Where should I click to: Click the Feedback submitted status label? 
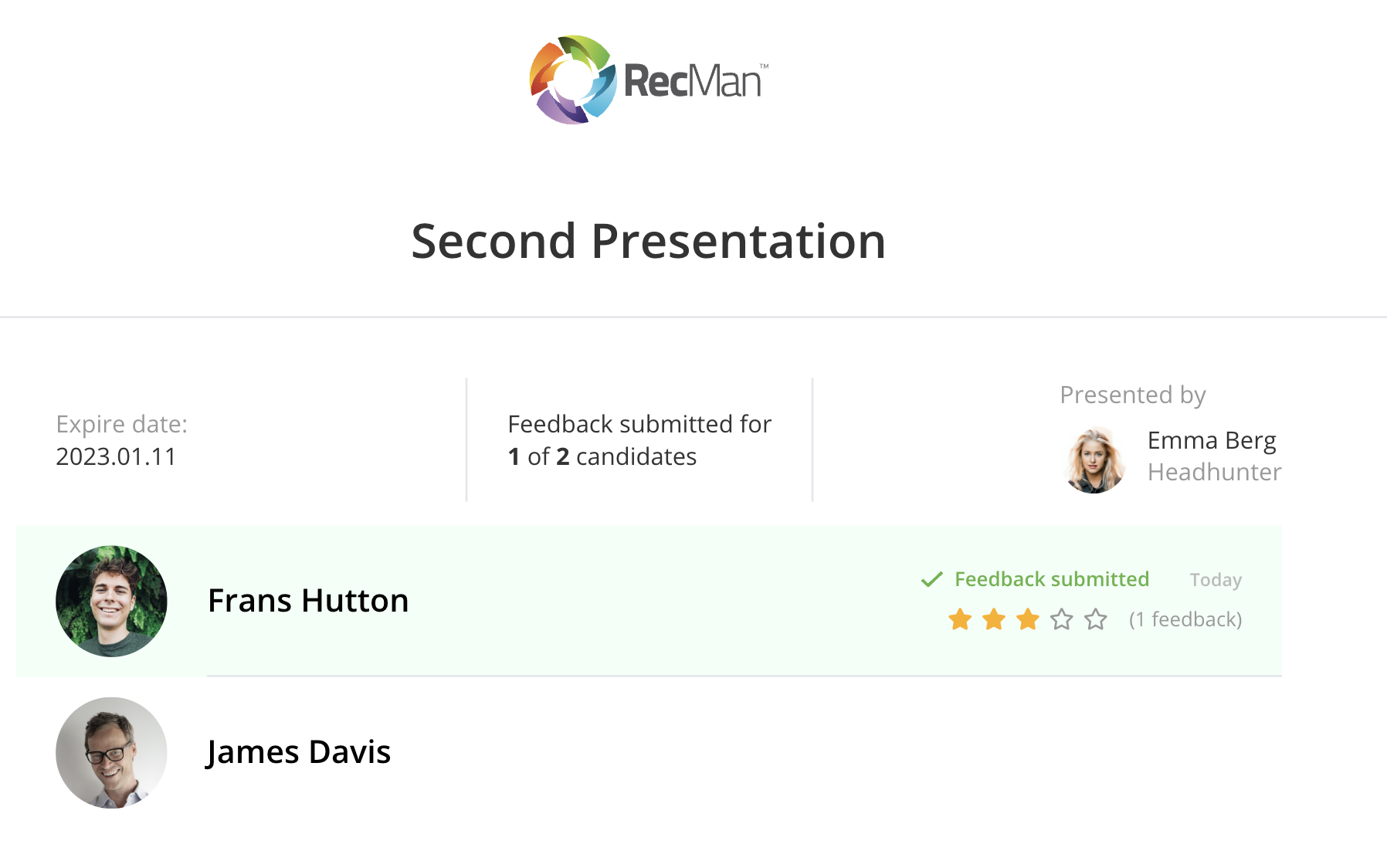coord(1051,579)
